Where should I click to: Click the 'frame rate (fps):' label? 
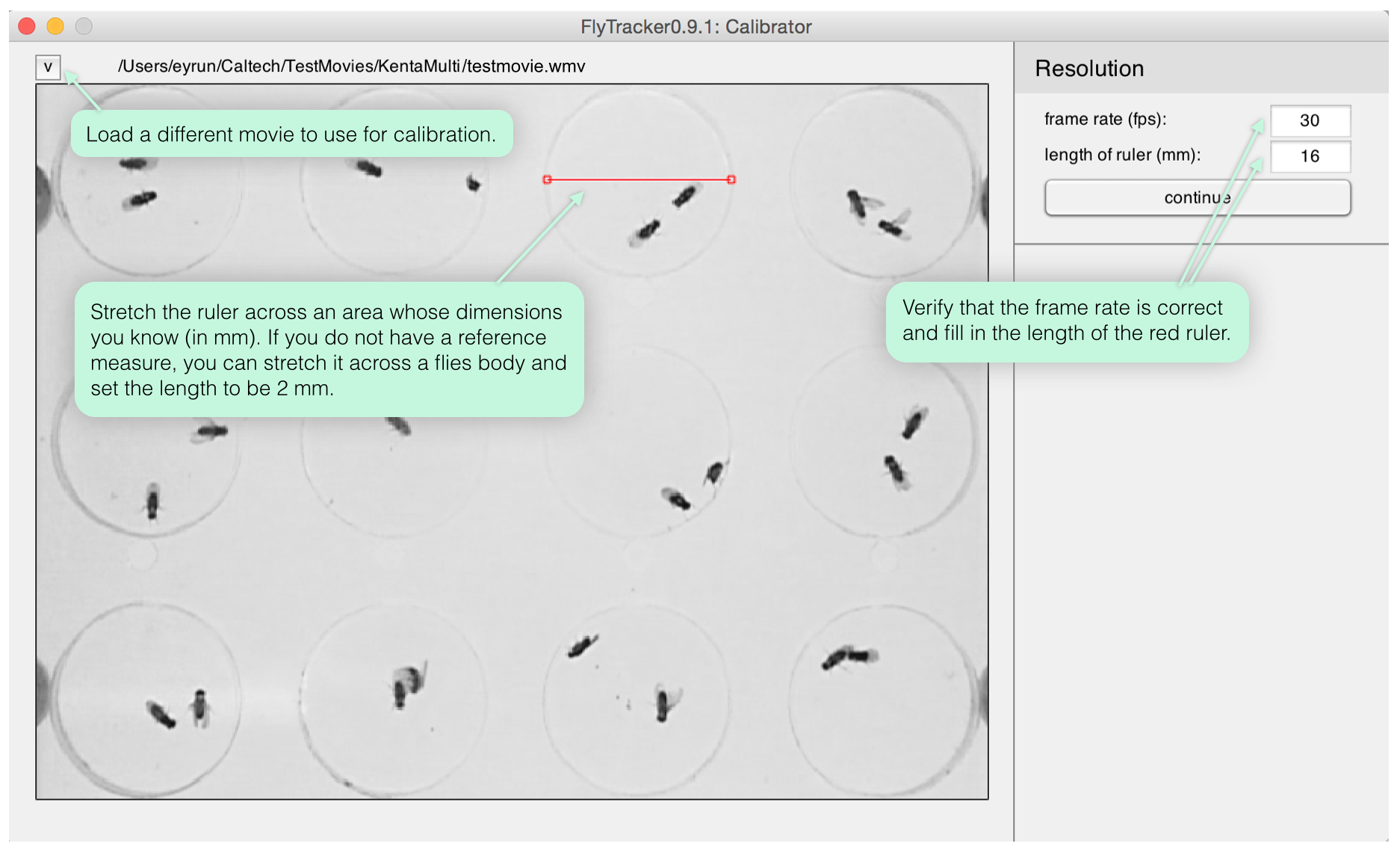(1105, 120)
